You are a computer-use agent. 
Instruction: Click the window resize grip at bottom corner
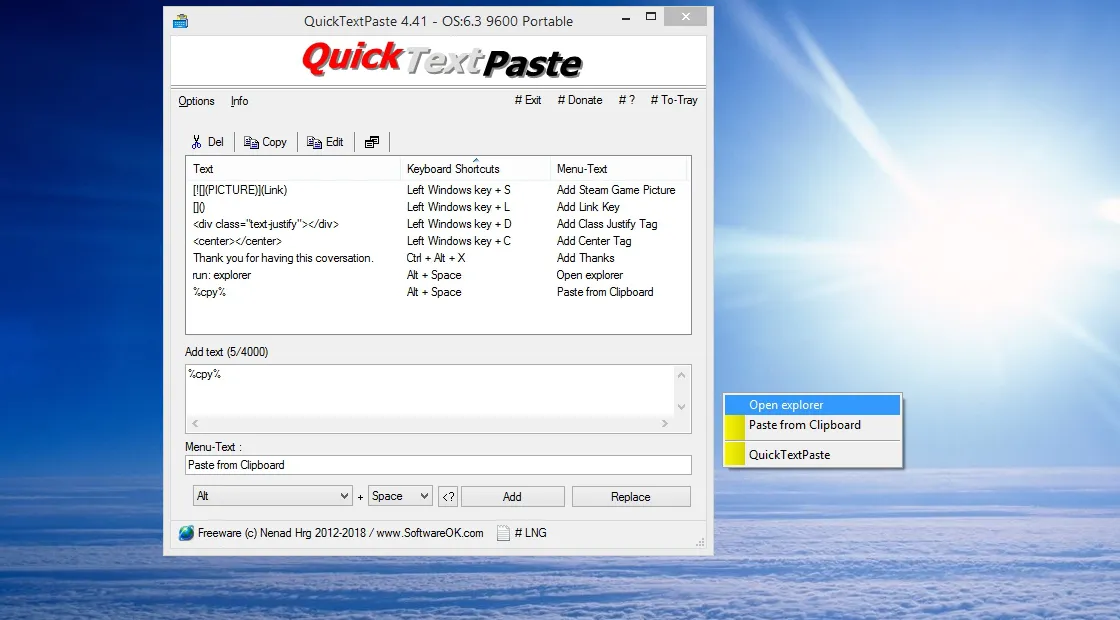coord(700,543)
